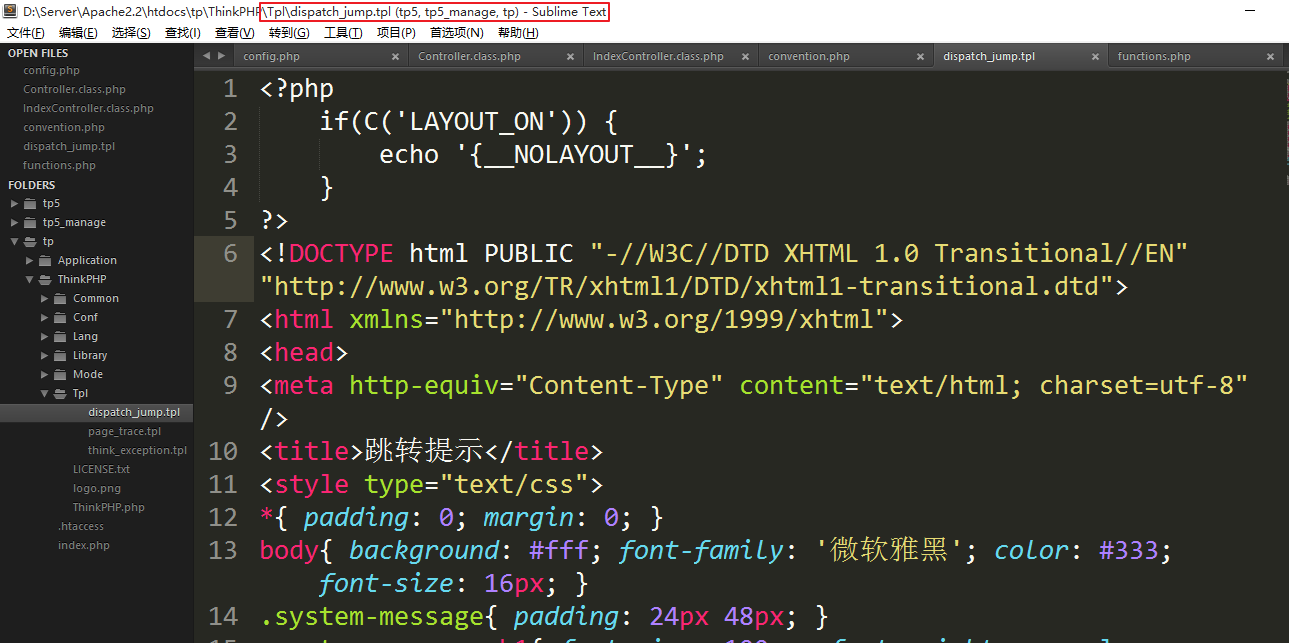Open page_trace.tpl from the sidebar tree

(x=124, y=431)
